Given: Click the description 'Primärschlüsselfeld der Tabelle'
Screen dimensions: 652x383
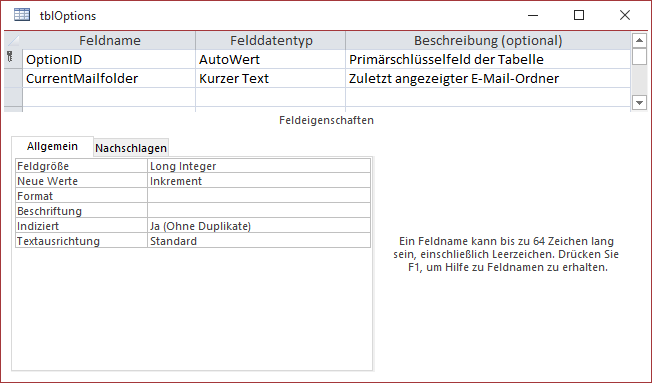Looking at the screenshot, I should (x=488, y=59).
